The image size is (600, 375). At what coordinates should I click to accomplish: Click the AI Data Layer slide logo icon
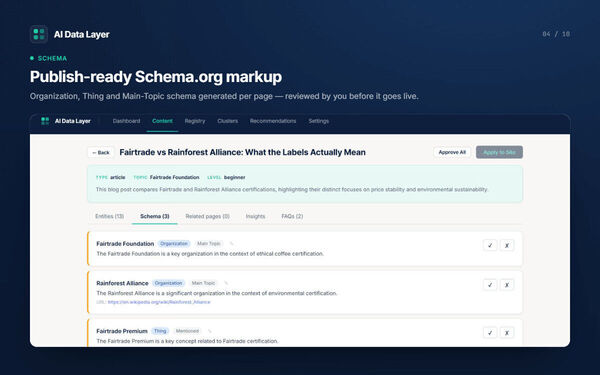[39, 34]
